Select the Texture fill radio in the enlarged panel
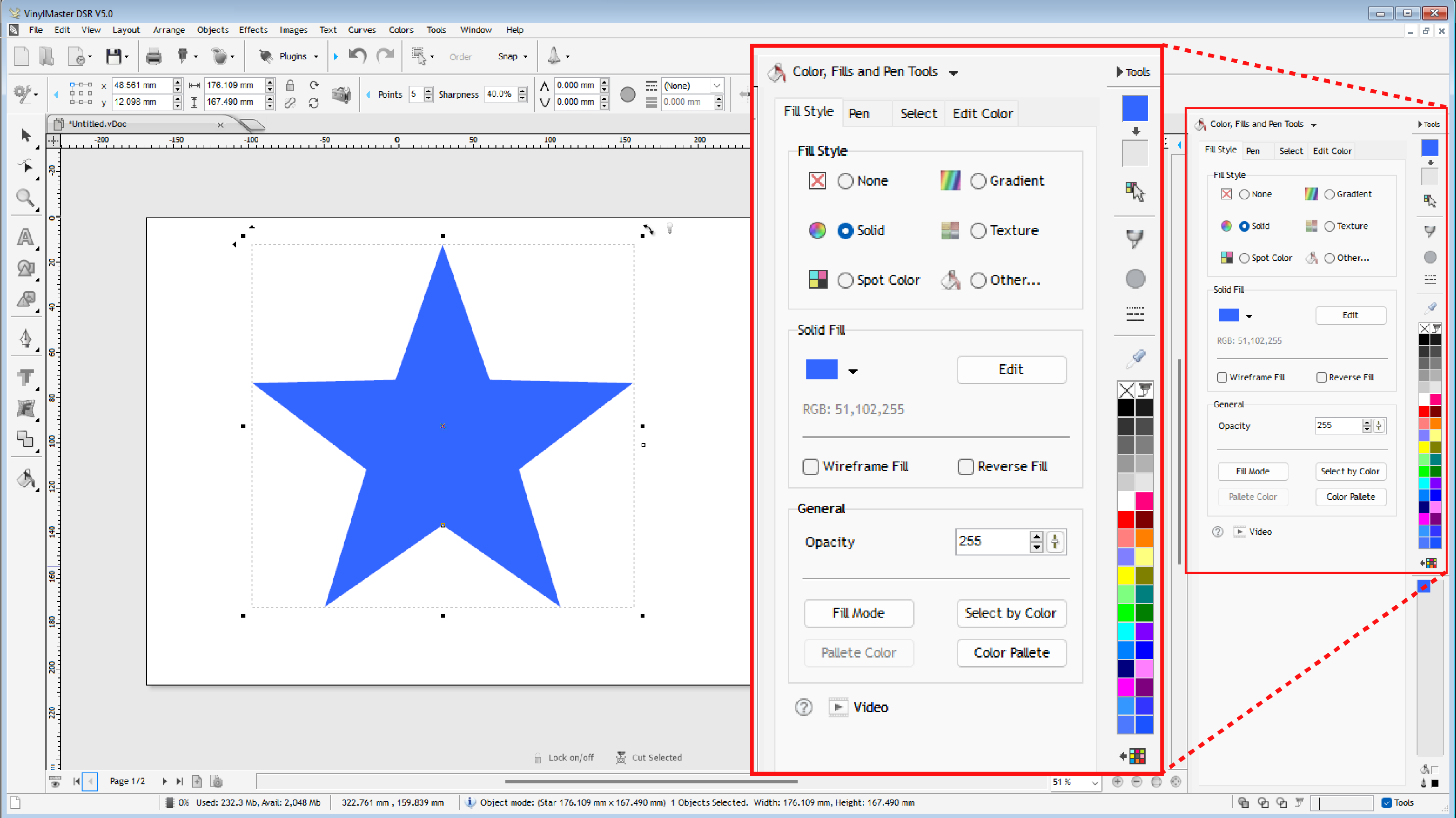1456x818 pixels. pos(979,231)
